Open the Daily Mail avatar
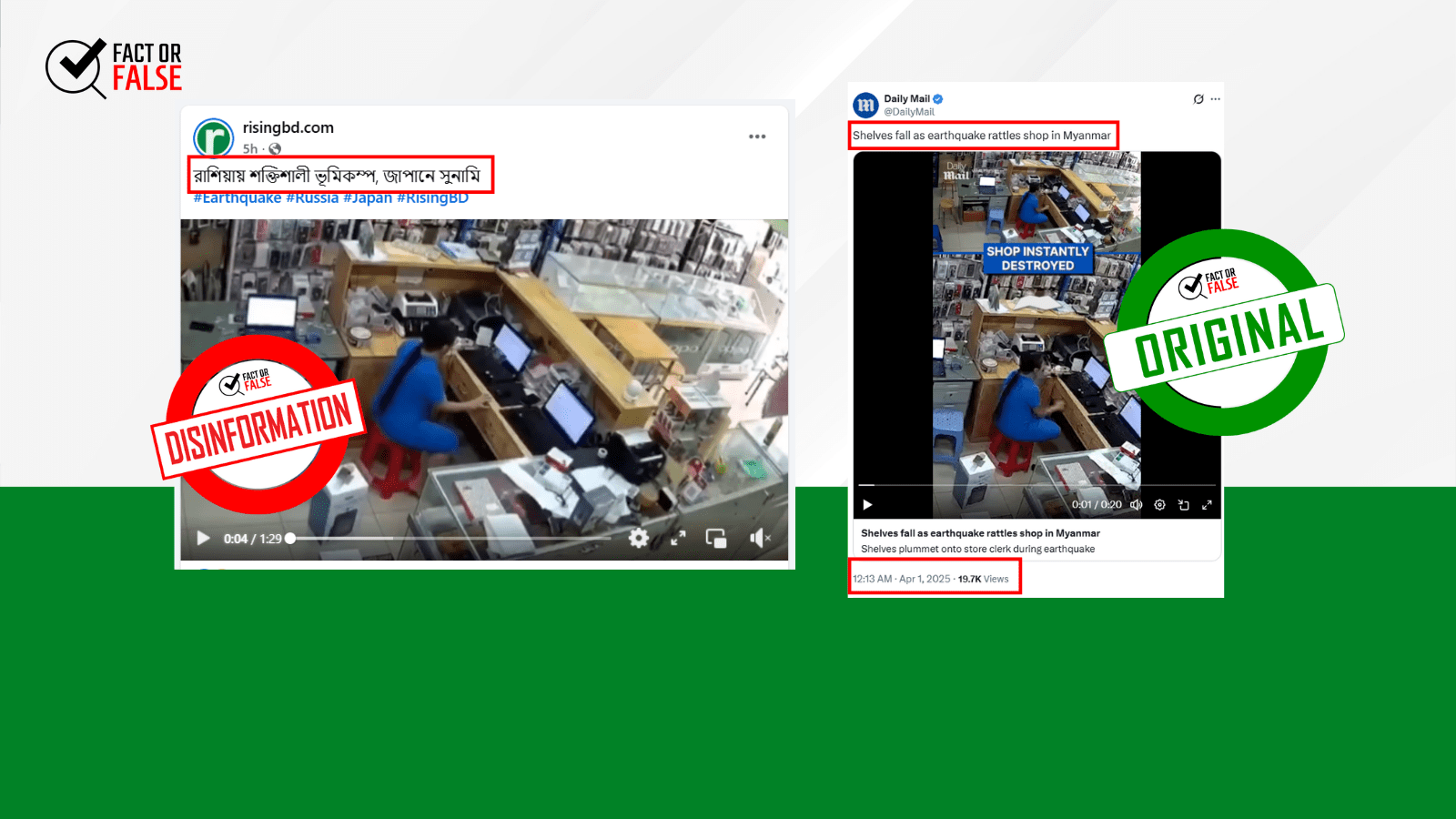The width and height of the screenshot is (1456, 819). (865, 105)
